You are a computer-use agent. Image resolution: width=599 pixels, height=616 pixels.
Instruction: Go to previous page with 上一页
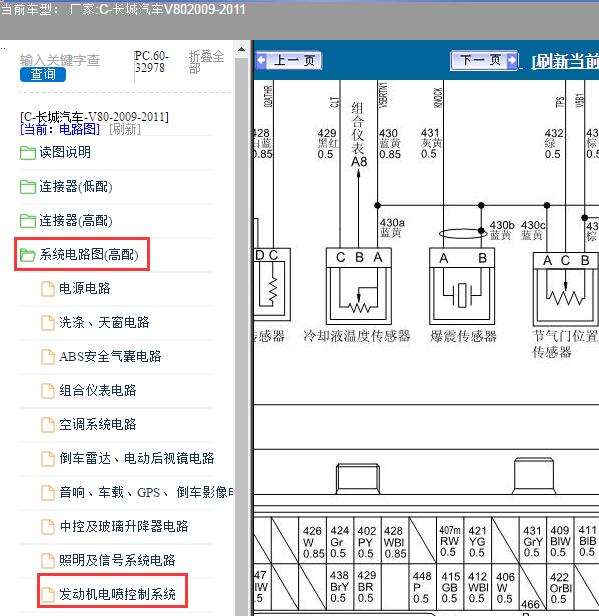tap(289, 60)
